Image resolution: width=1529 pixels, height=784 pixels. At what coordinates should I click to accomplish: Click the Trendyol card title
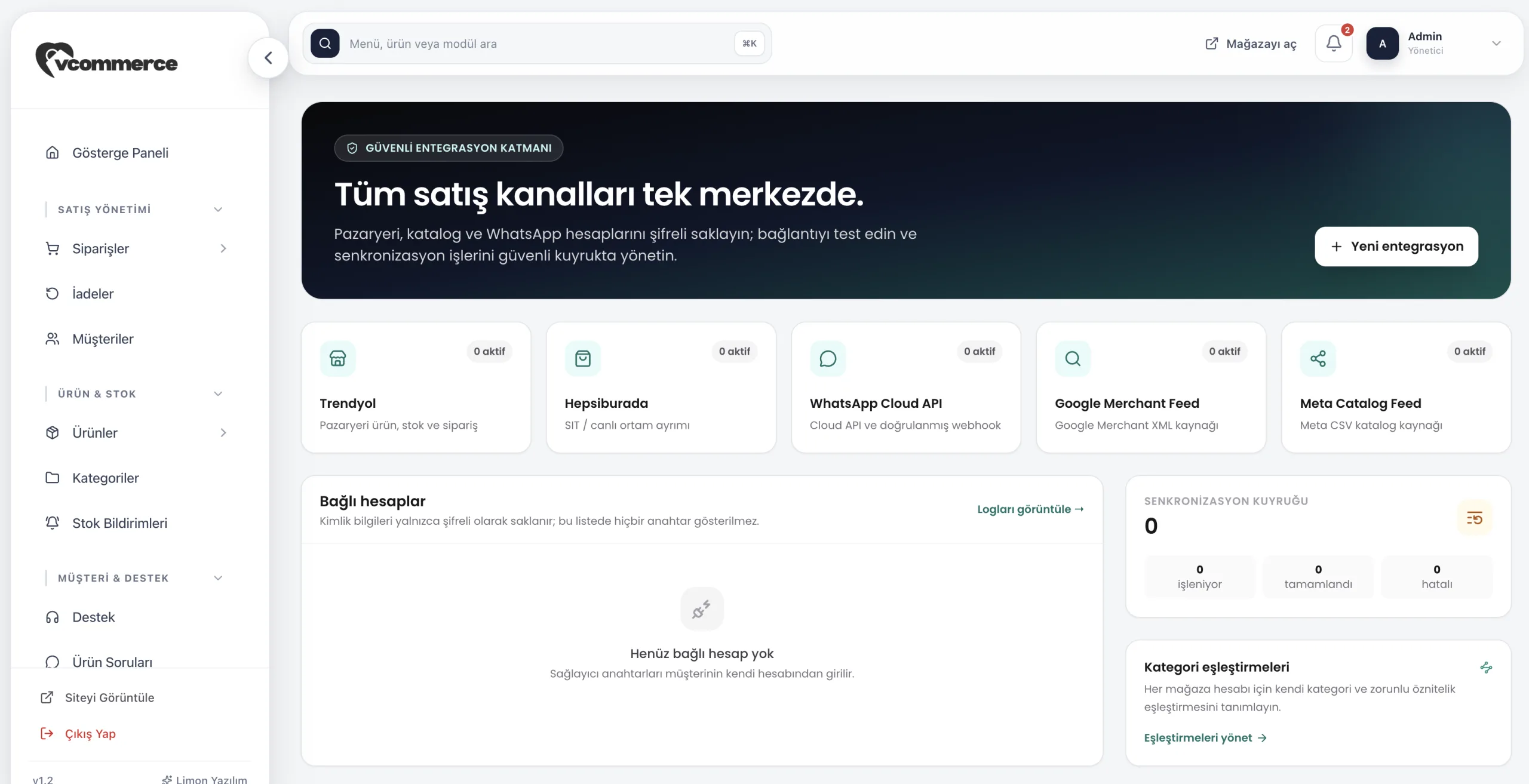point(348,403)
